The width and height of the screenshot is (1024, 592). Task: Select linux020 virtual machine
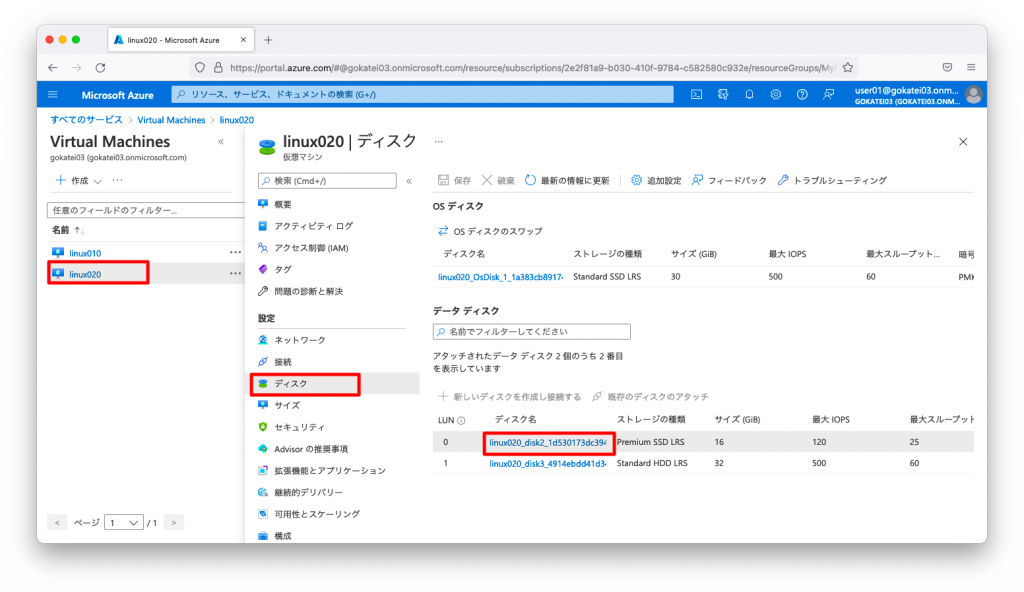coord(85,274)
